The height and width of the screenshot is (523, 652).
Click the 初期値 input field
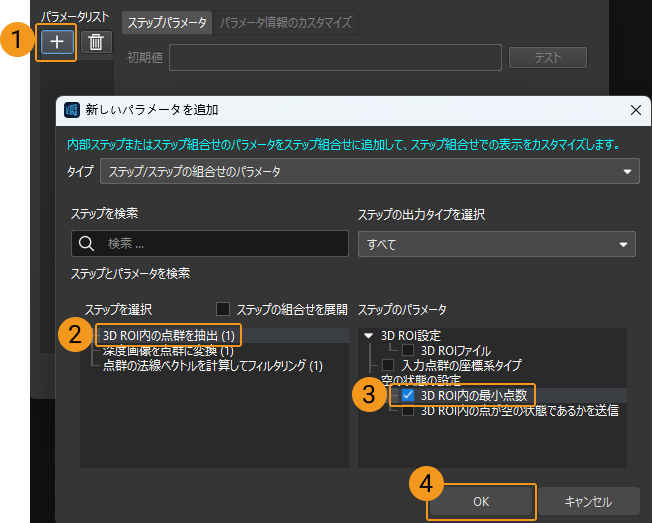(335, 58)
